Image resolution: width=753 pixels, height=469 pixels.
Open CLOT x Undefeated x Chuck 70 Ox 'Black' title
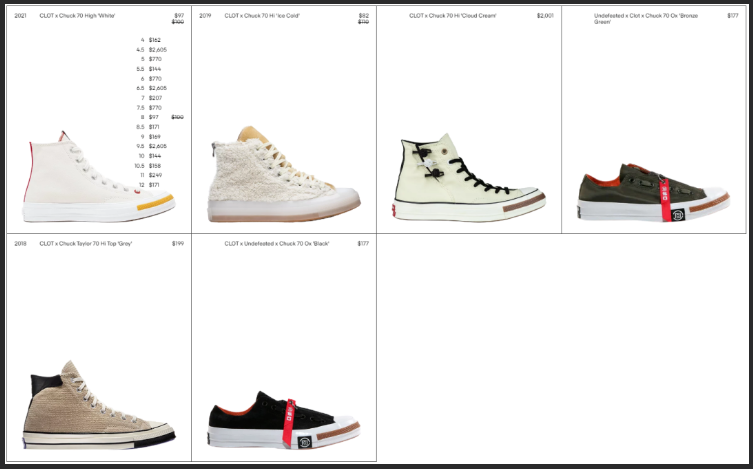(277, 244)
